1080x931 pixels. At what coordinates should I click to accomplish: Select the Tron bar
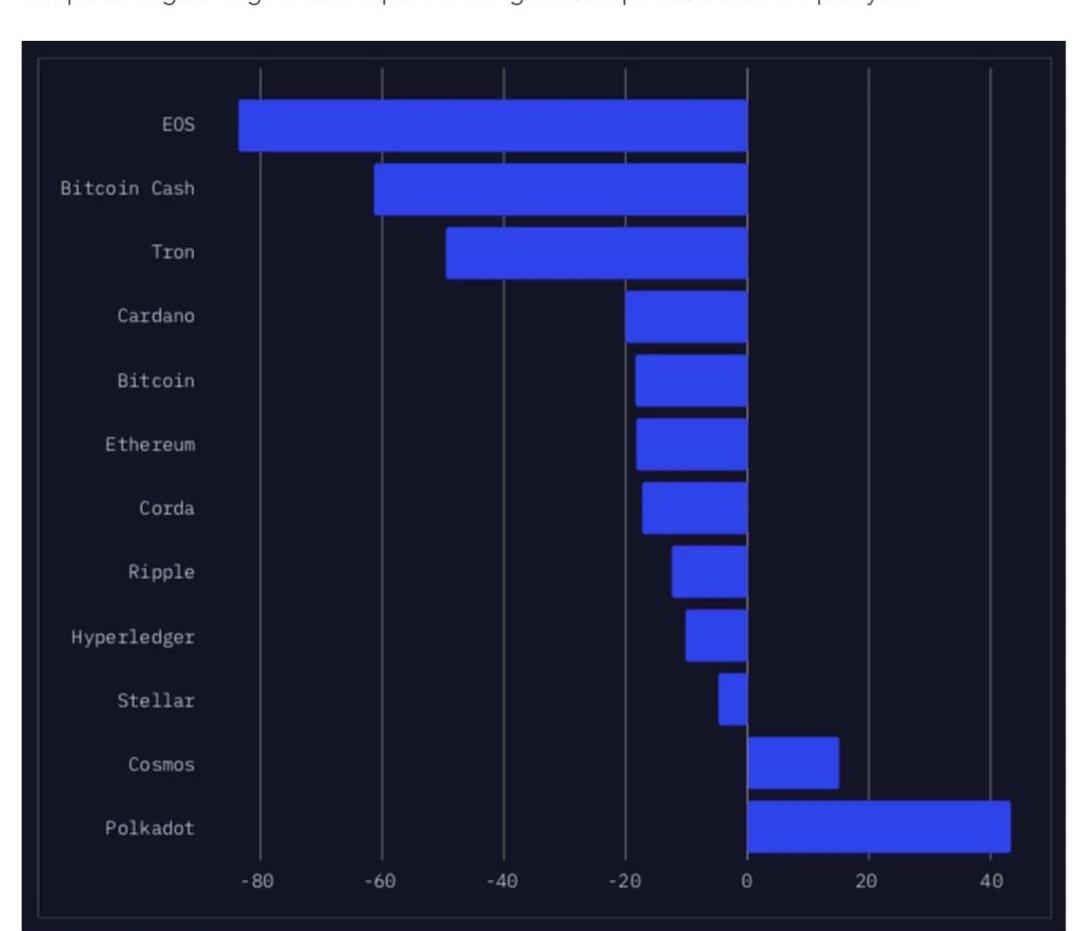coord(596,253)
